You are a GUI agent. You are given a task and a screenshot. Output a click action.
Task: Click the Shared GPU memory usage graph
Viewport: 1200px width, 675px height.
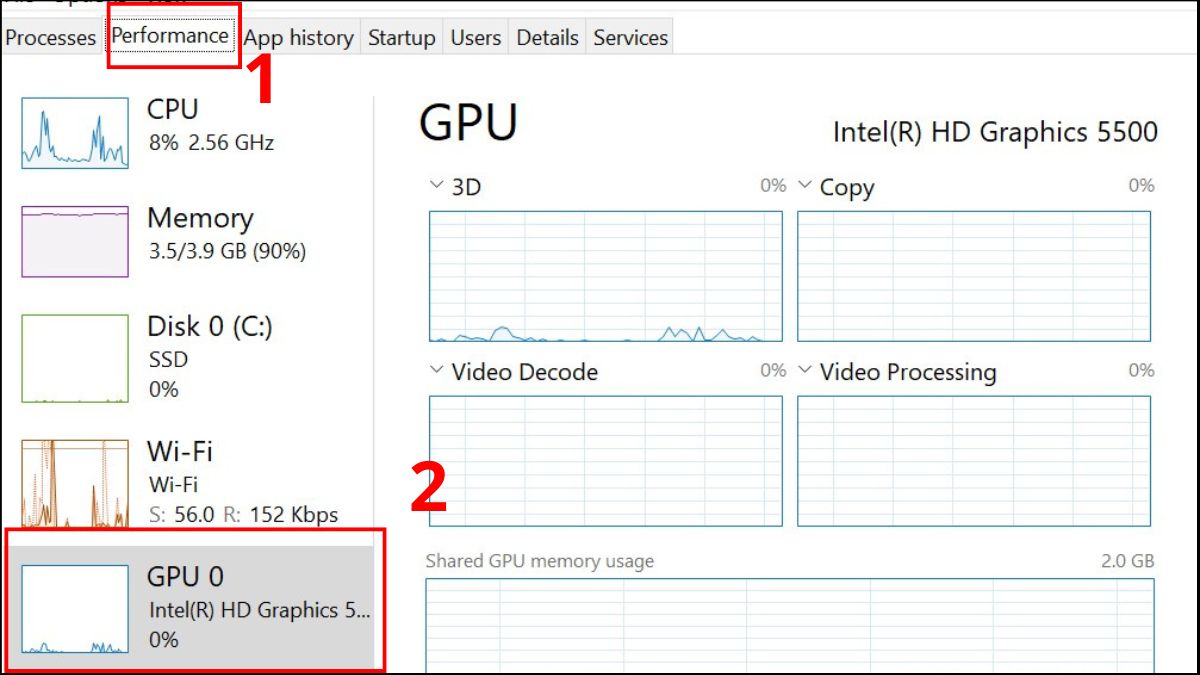pos(789,625)
